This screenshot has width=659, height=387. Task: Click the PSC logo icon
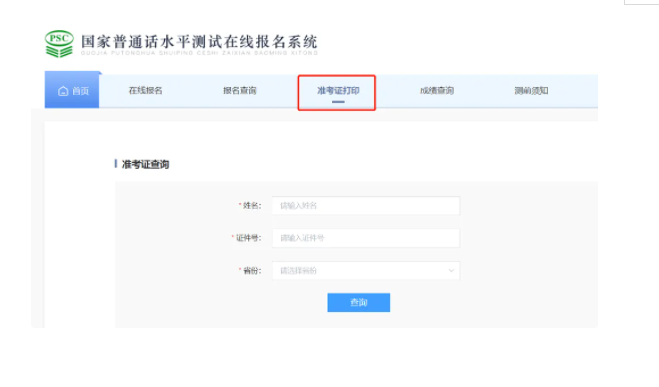tap(59, 43)
